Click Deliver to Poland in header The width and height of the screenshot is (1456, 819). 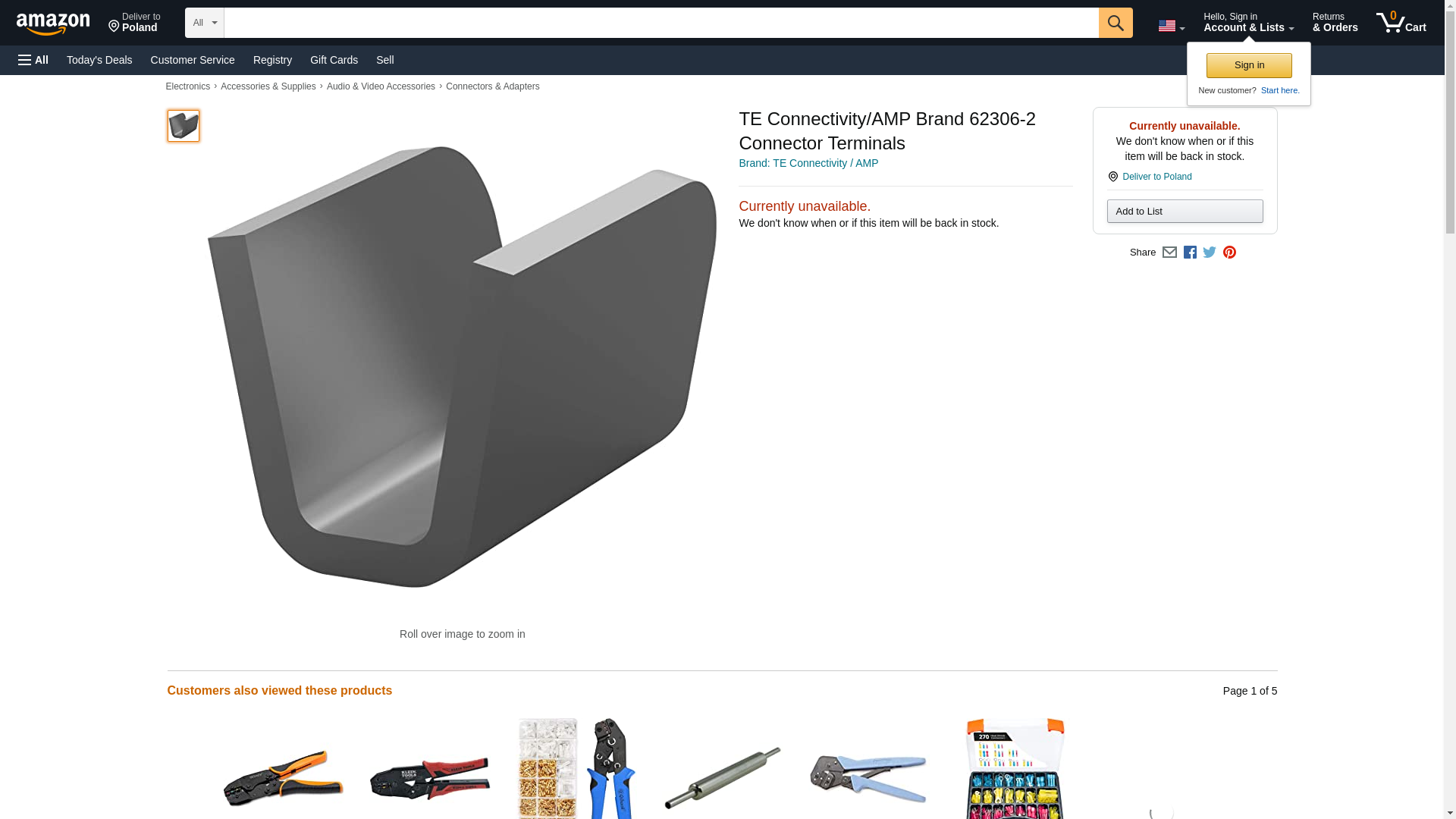[134, 22]
